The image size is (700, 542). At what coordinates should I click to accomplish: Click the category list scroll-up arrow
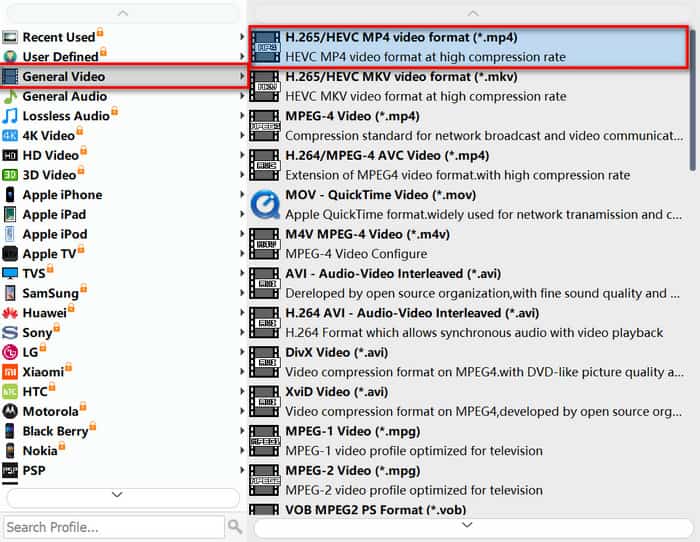click(123, 13)
